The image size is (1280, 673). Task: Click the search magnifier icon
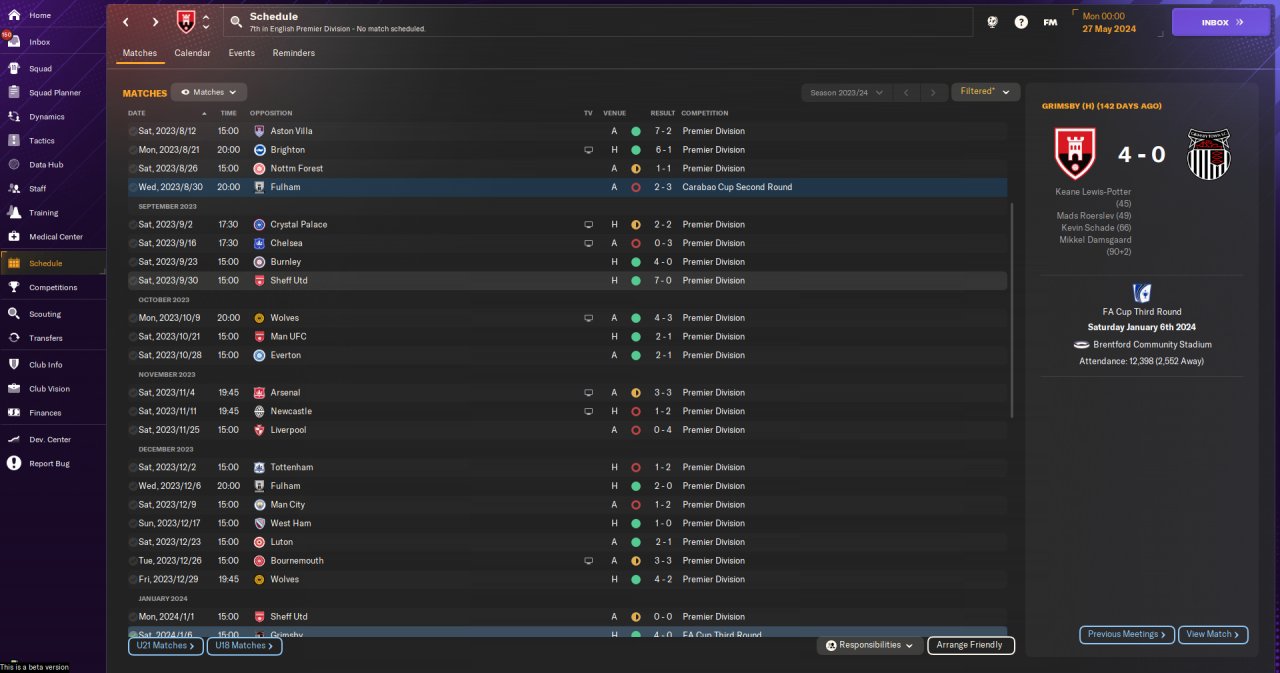(x=236, y=21)
